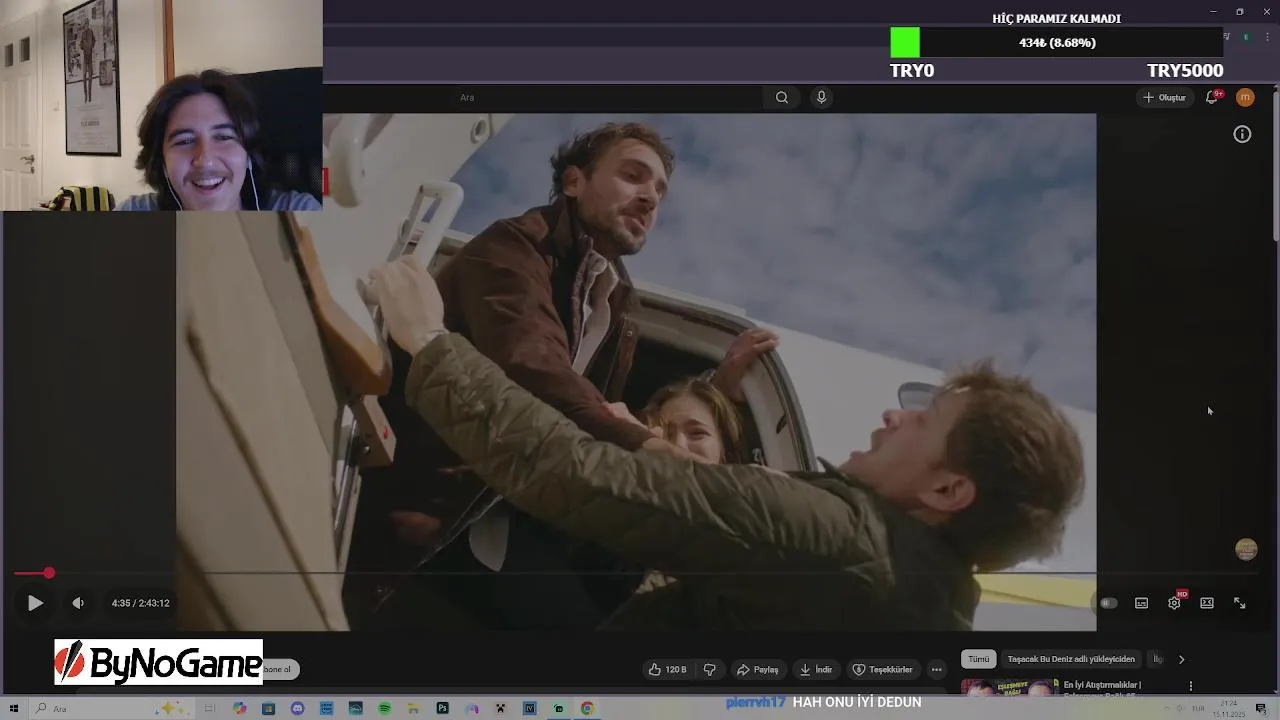Image resolution: width=1280 pixels, height=720 pixels.
Task: Open Windows Start menu
Action: pyautogui.click(x=14, y=708)
